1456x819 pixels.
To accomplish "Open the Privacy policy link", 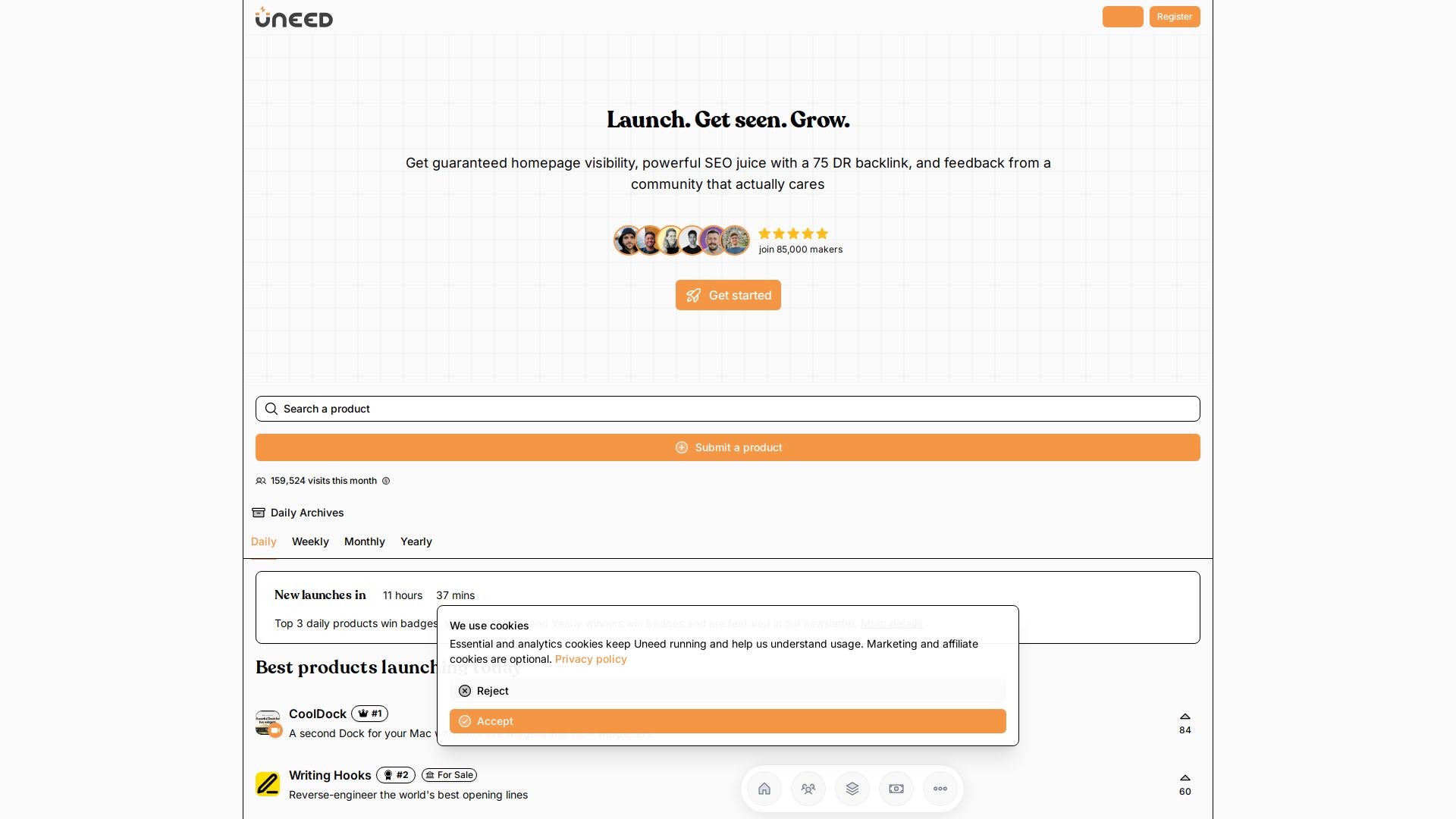I will [x=591, y=659].
